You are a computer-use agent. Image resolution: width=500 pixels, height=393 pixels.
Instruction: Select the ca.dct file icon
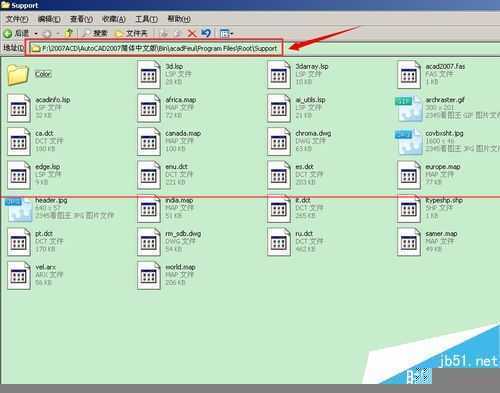[19, 142]
